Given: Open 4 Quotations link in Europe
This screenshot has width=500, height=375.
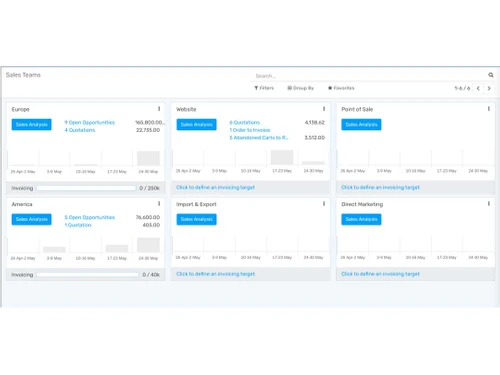Looking at the screenshot, I should pos(80,130).
